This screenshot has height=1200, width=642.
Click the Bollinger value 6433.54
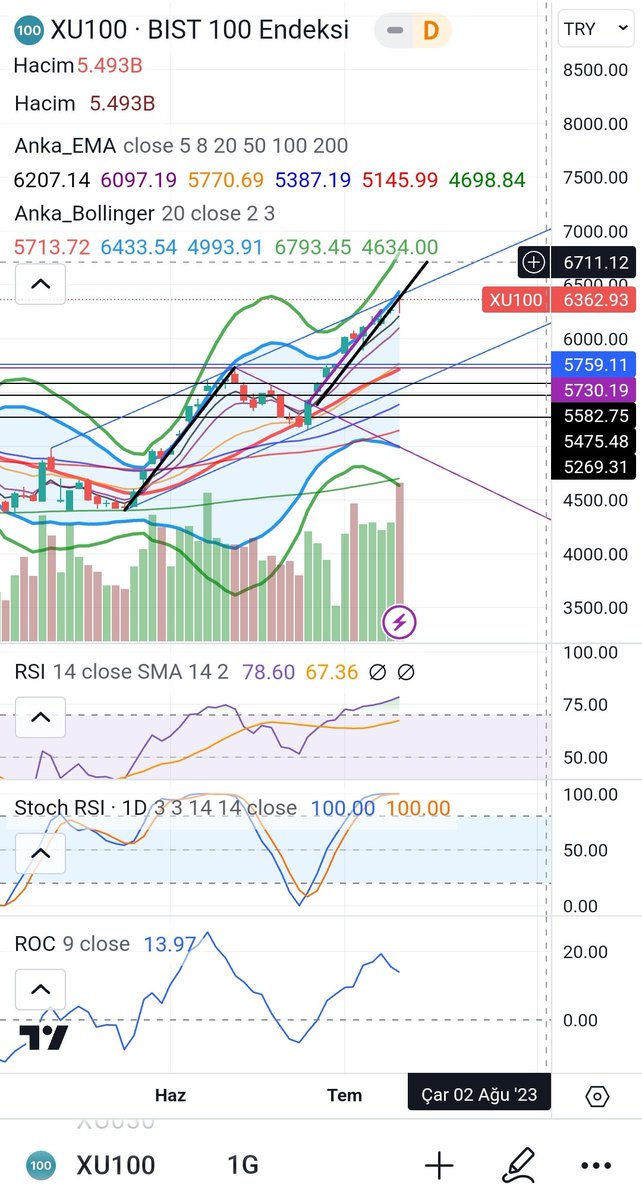pyautogui.click(x=139, y=247)
